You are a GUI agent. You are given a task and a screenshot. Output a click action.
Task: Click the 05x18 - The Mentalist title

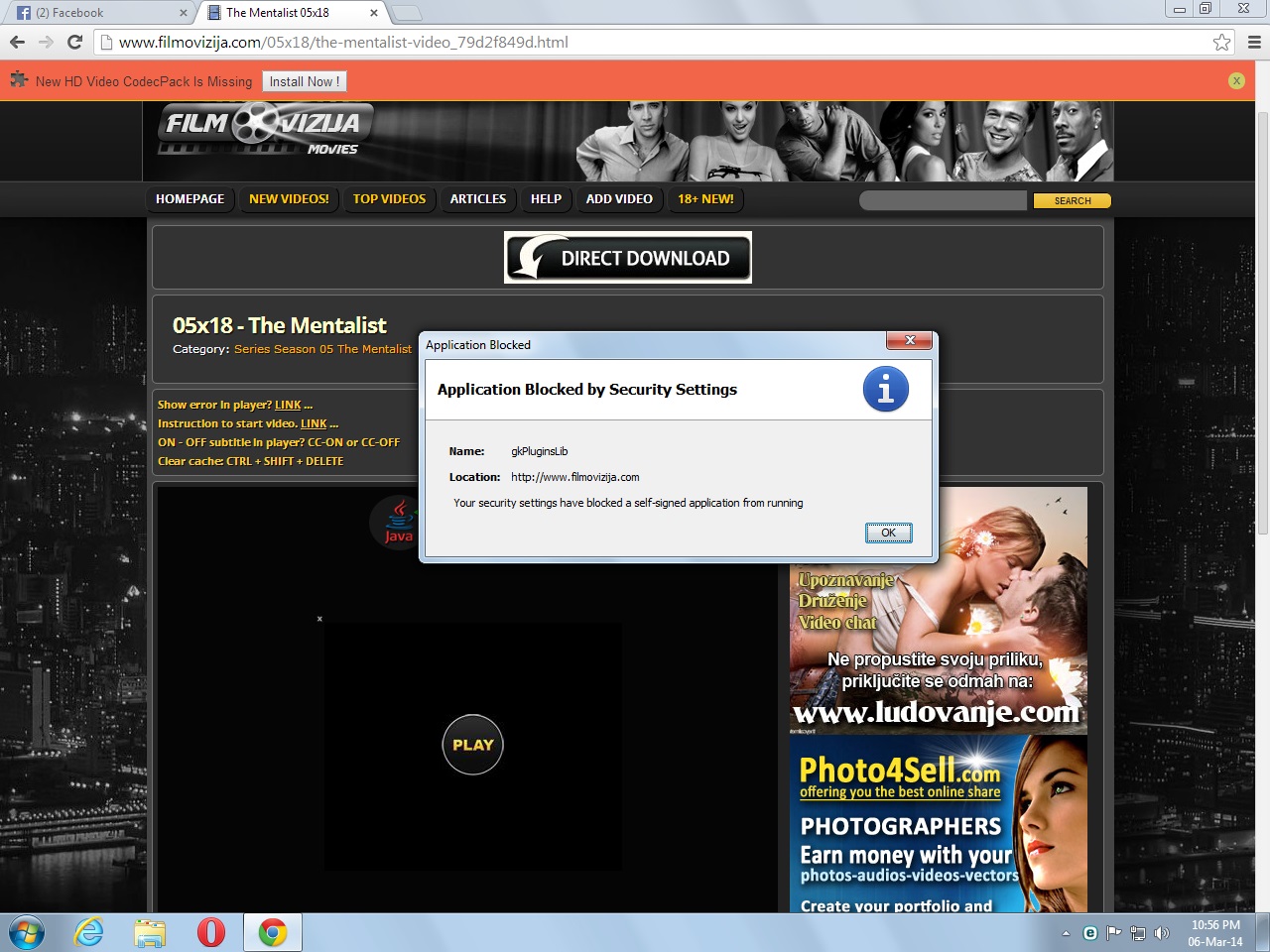click(279, 325)
